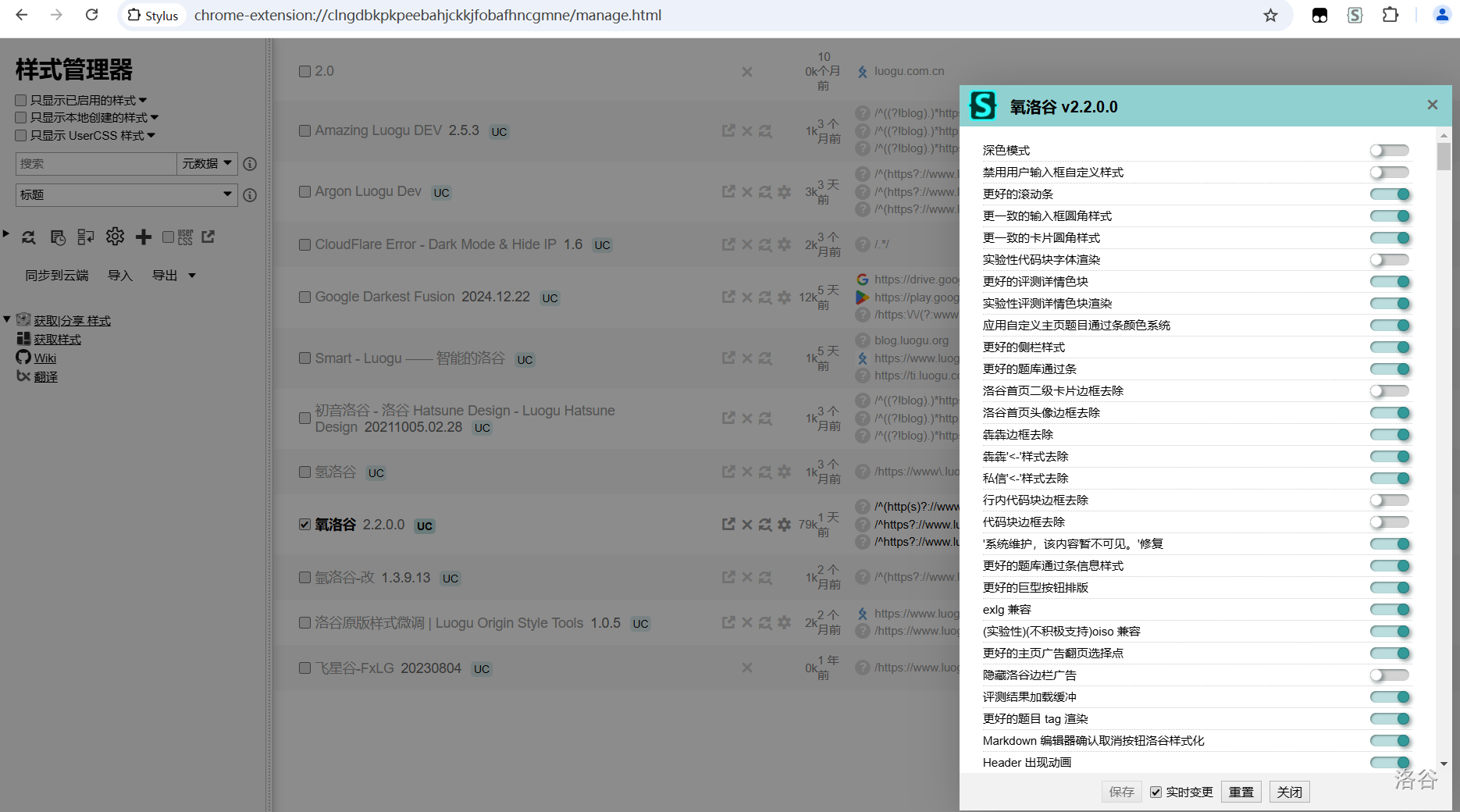Screen dimensions: 1460x812
Task: Click the inject-order icon in sidebar toolbar
Action: pyautogui.click(x=86, y=237)
